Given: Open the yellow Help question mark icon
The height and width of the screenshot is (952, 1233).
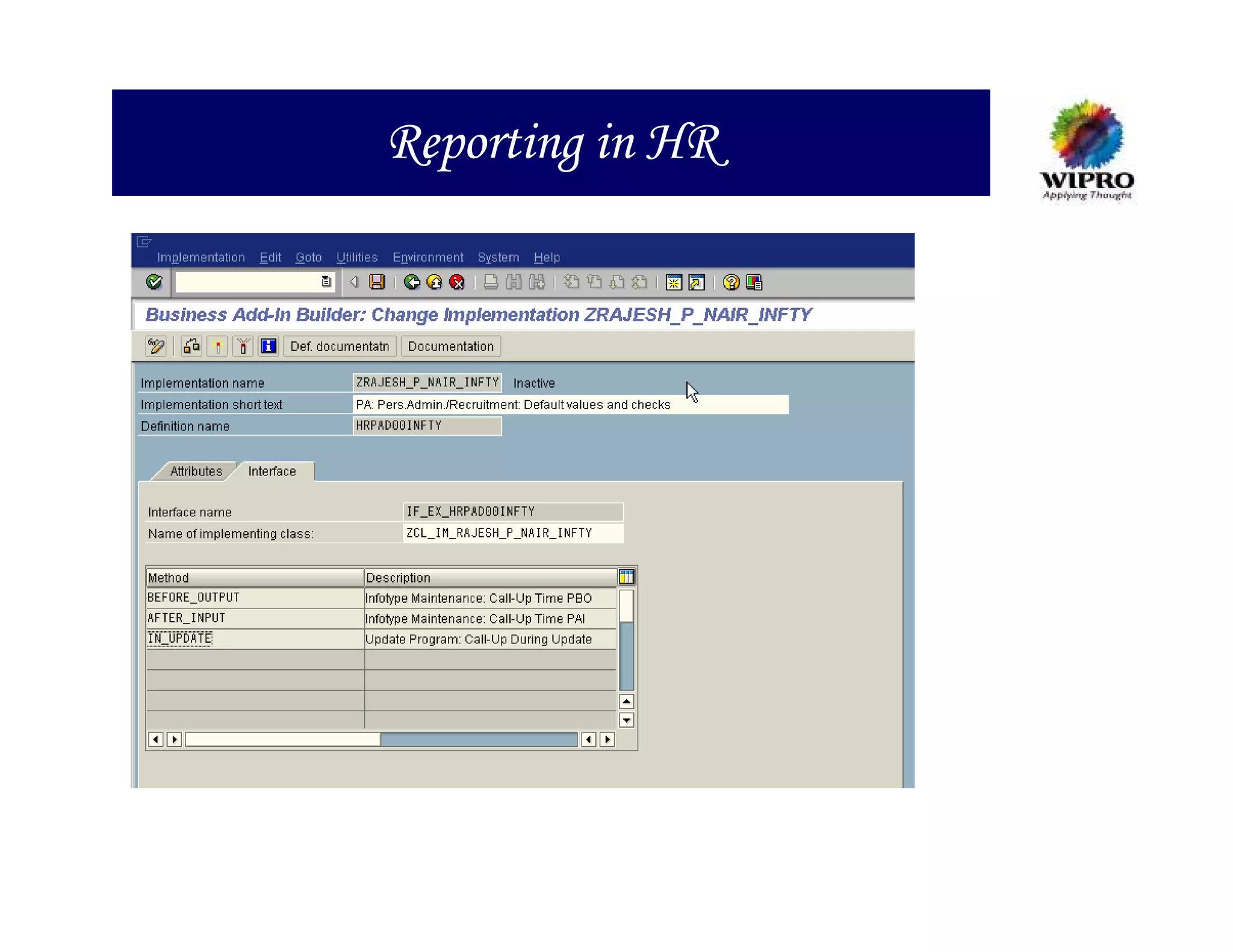Looking at the screenshot, I should (x=731, y=282).
